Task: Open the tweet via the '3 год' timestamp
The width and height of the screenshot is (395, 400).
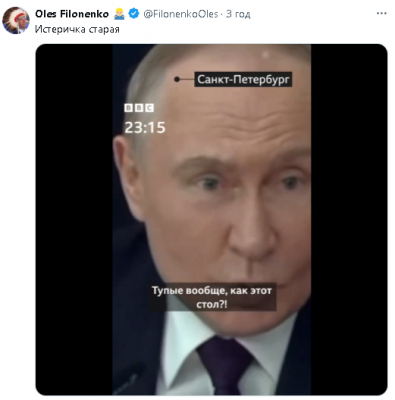Action: (238, 14)
